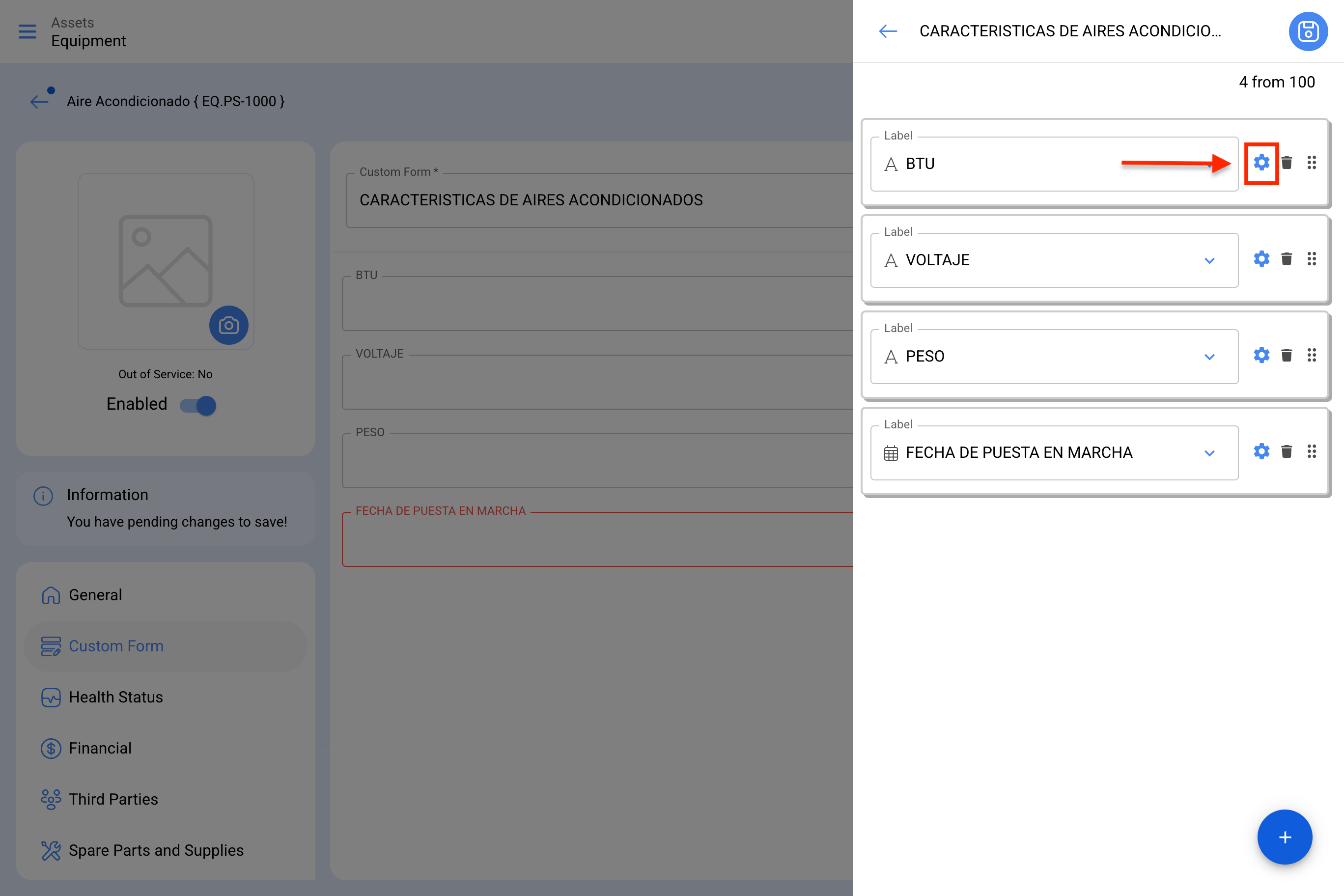Open settings gear for FECHA DE PUESTA field

tap(1261, 451)
